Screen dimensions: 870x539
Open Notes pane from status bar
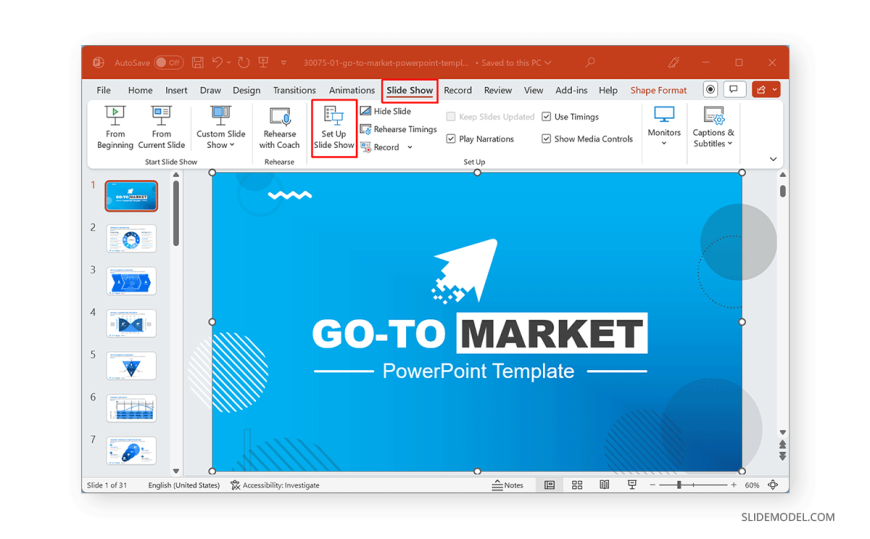508,485
